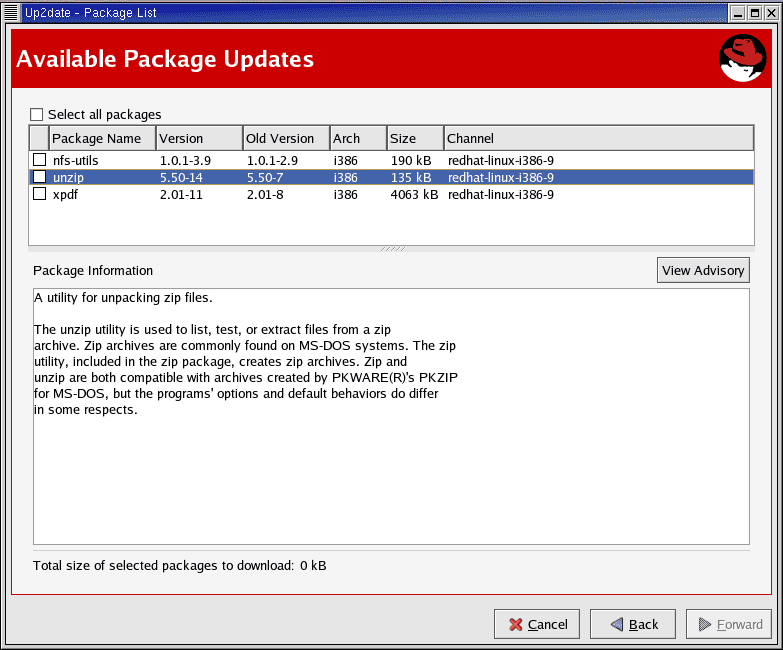Screen dimensions: 783x650
Task: Click old version 1.0.1-2.9 cell
Action: 272,160
